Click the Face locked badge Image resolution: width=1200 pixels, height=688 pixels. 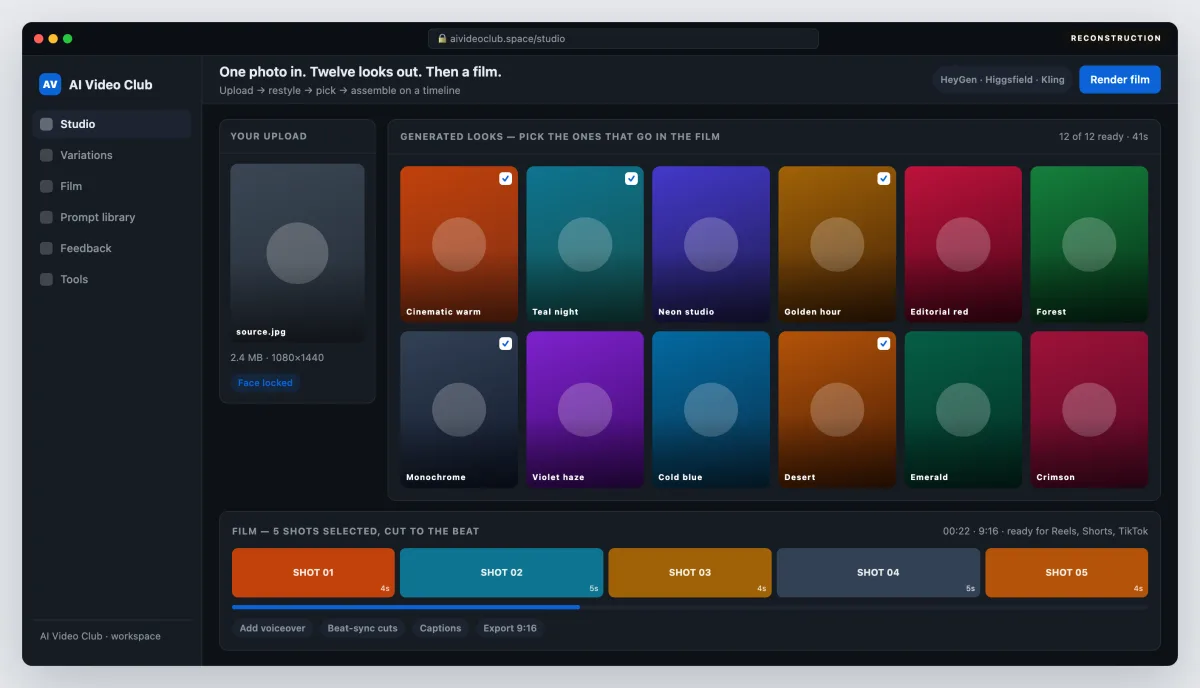(265, 383)
